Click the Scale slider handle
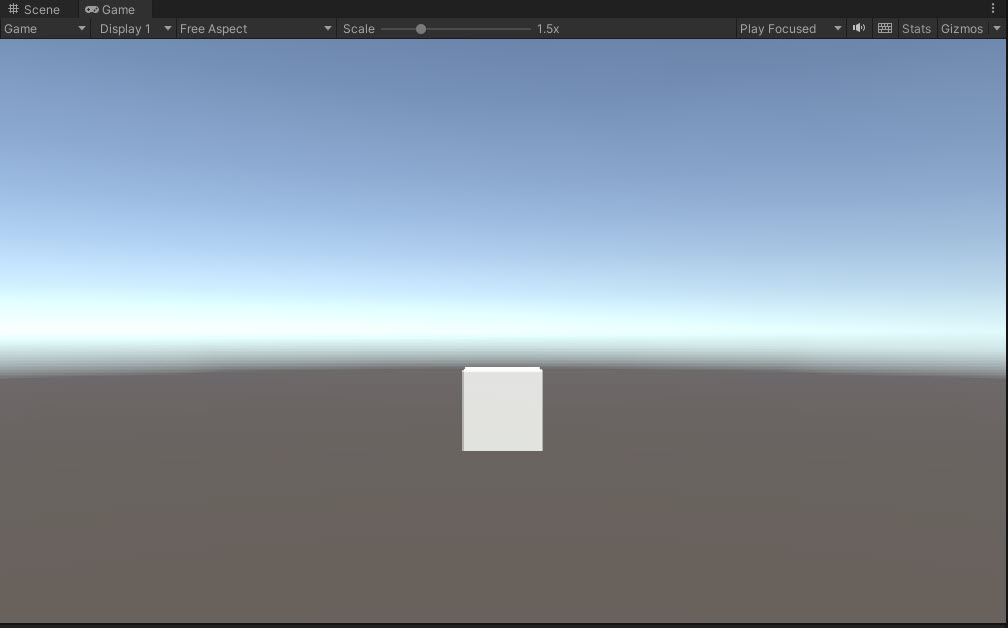Viewport: 1008px width, 628px height. pyautogui.click(x=421, y=29)
